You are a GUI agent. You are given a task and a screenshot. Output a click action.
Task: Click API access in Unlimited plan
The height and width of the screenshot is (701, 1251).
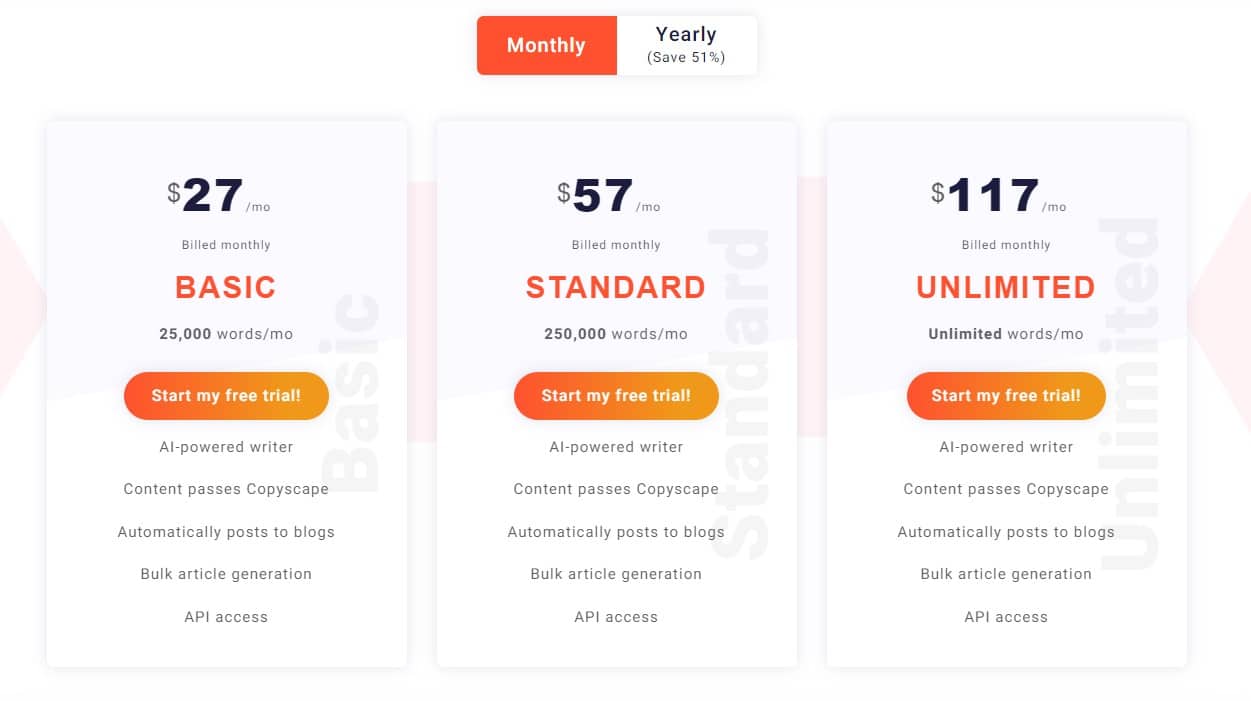[1006, 617]
